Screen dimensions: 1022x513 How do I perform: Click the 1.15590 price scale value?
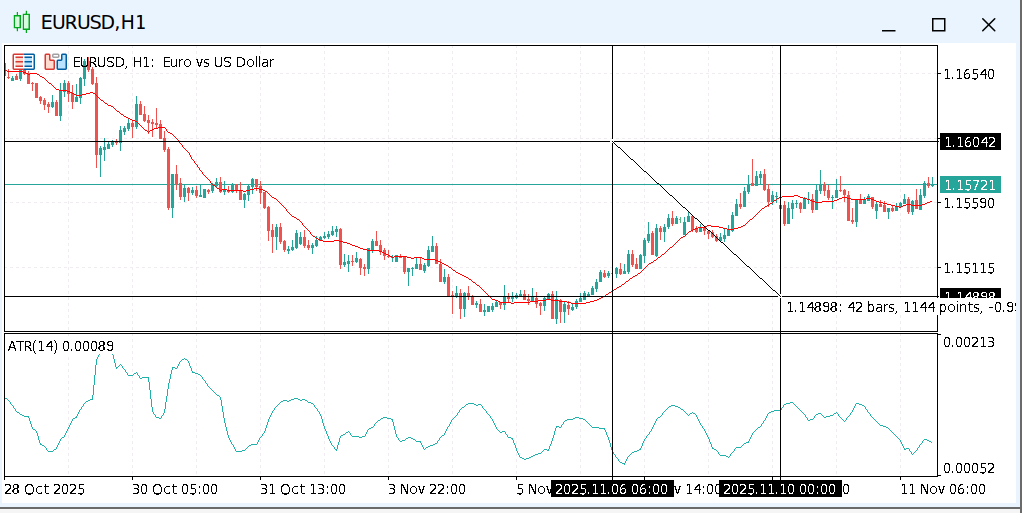[x=969, y=203]
